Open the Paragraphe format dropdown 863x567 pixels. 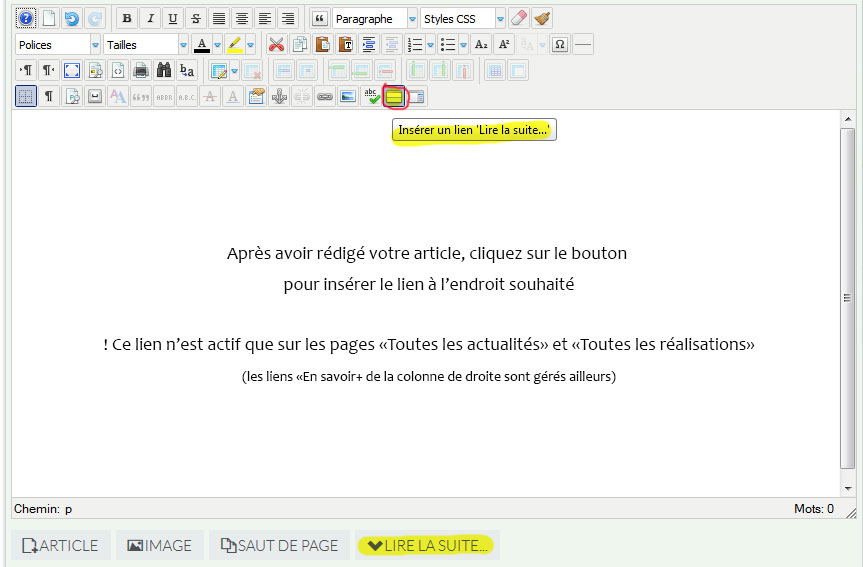pyautogui.click(x=412, y=19)
